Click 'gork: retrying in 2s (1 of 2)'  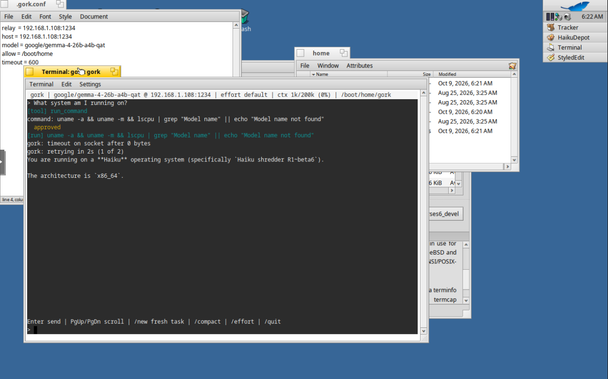coord(76,152)
